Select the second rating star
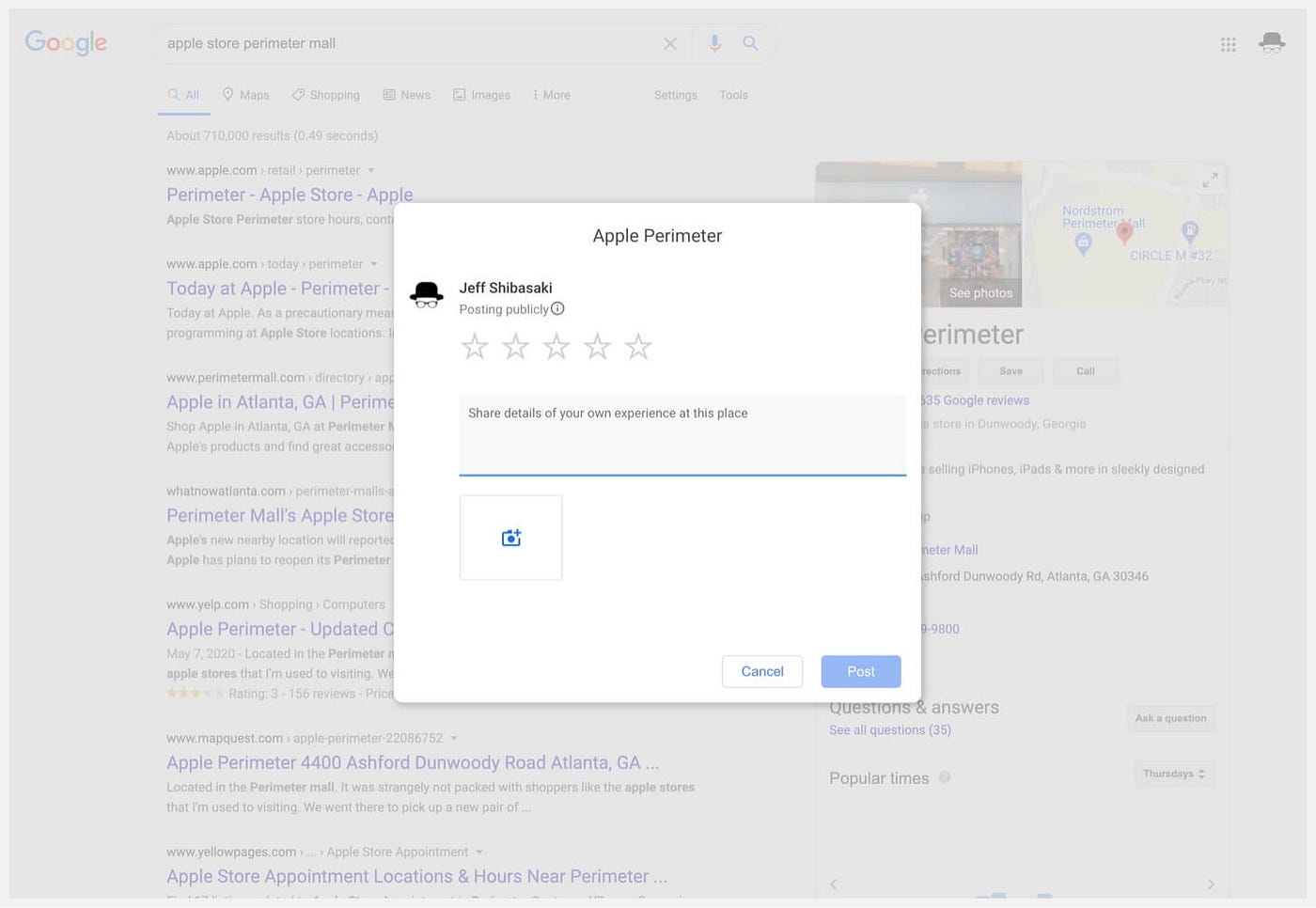Image resolution: width=1316 pixels, height=908 pixels. tap(515, 347)
